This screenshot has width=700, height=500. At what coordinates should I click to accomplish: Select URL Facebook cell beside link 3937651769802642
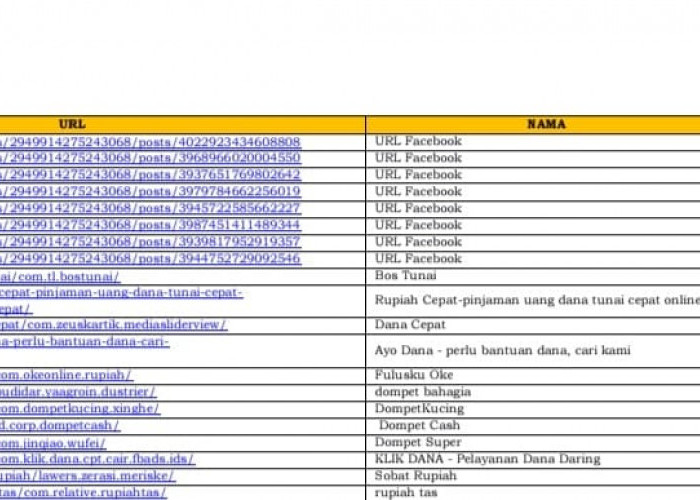pyautogui.click(x=533, y=175)
